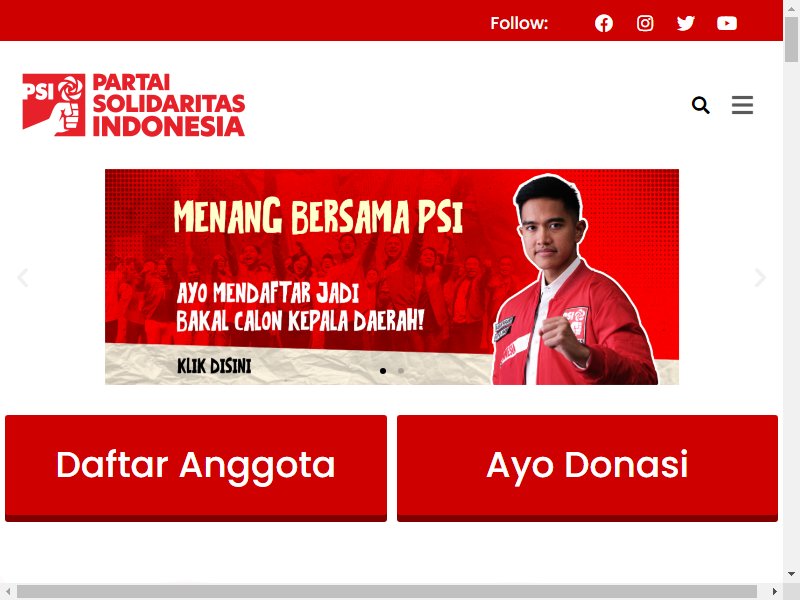
Task: Click the vertical scrollbar up arrow
Action: (791, 7)
